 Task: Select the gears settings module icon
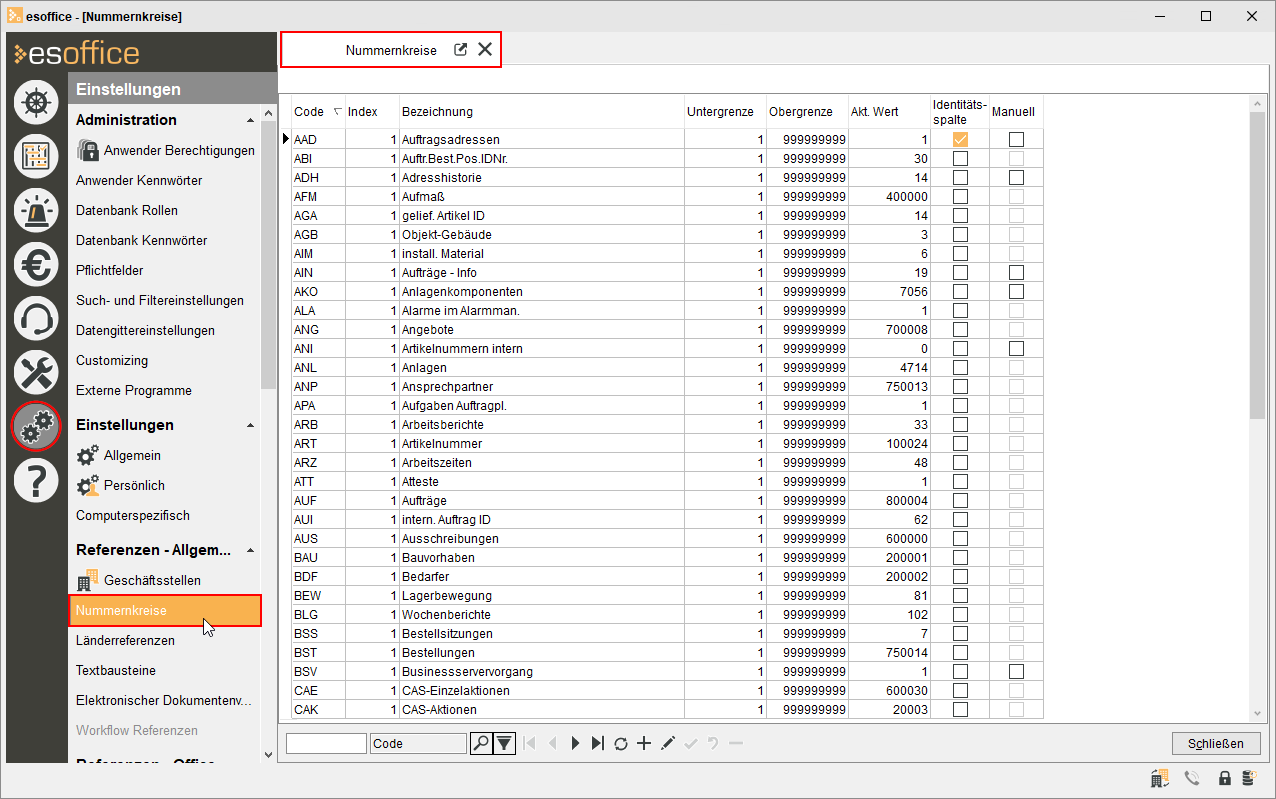pyautogui.click(x=36, y=426)
